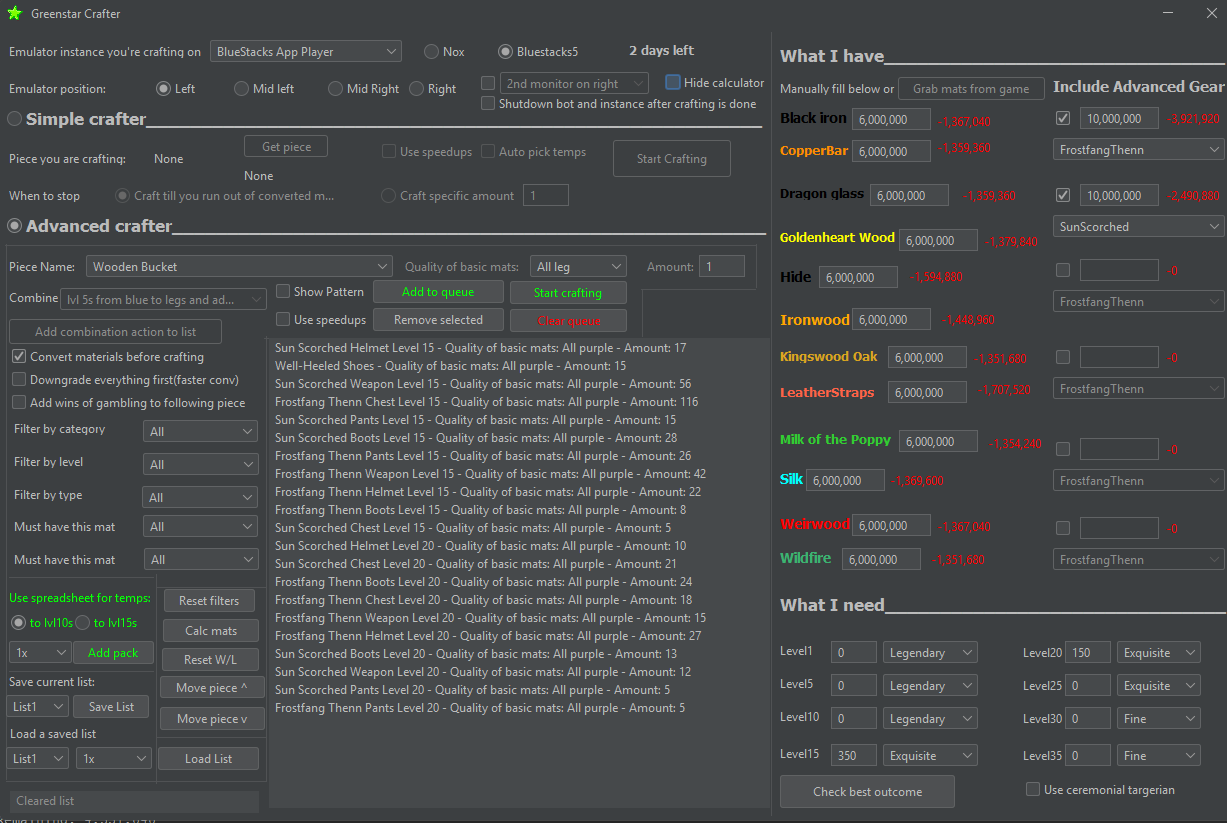
Task: Select queue row Well-Heeled Shoes
Action: (x=450, y=366)
